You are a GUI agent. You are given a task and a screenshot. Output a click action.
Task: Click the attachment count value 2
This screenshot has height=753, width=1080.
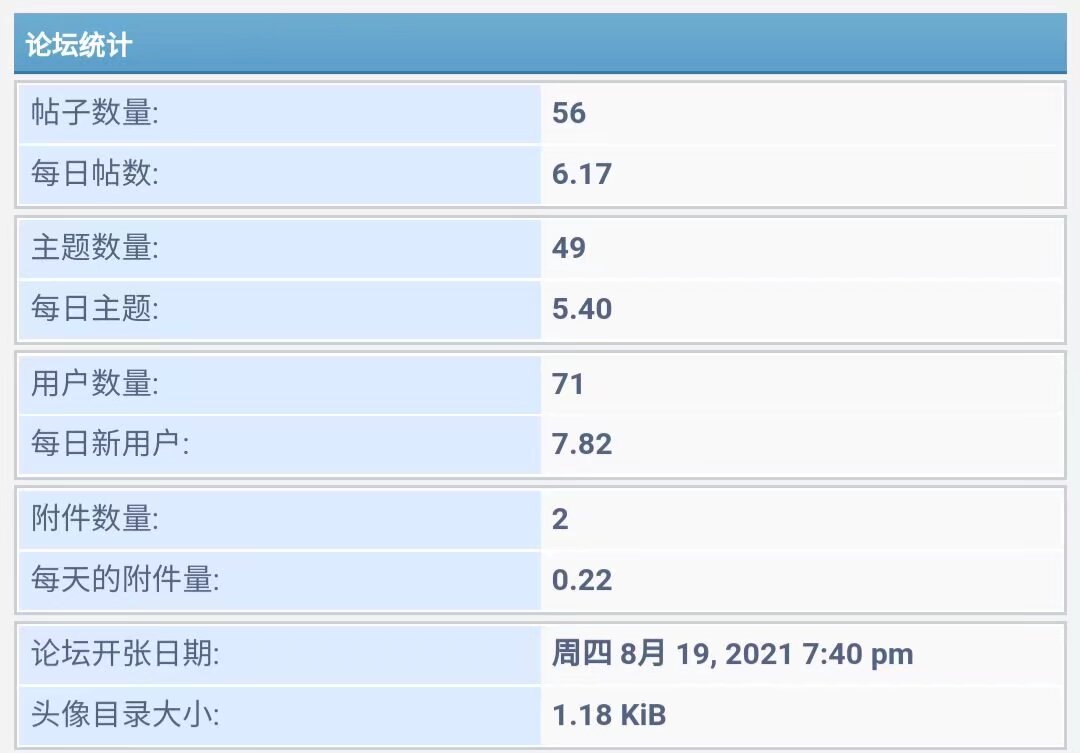coord(560,519)
